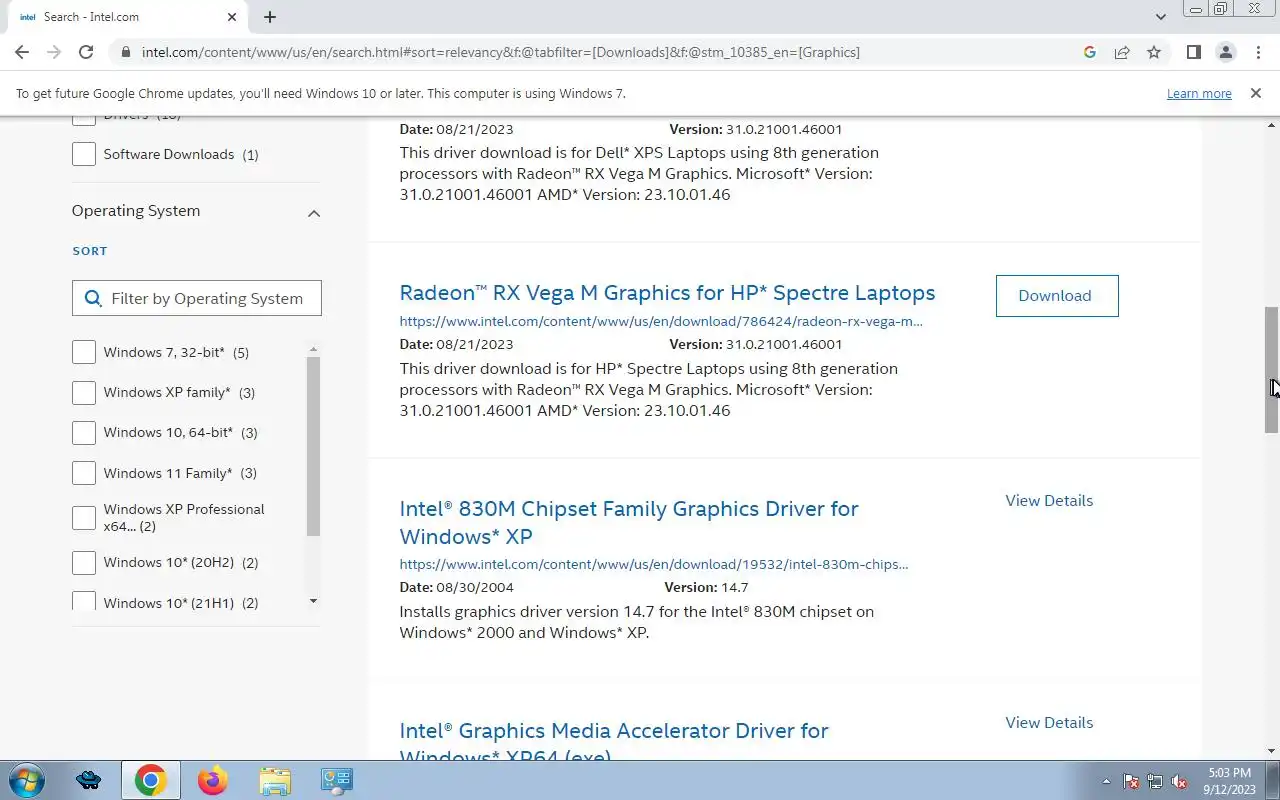Image resolution: width=1280 pixels, height=800 pixels.
Task: Select SORT label in Operating System
Action: (x=90, y=251)
